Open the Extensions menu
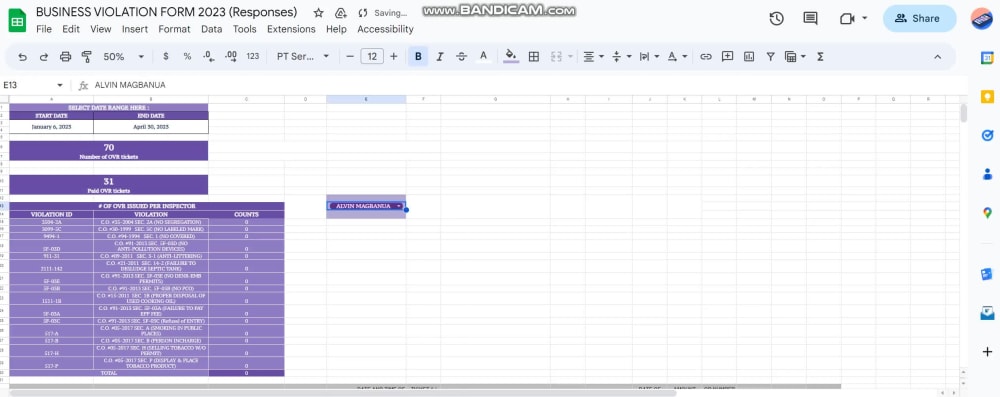1000x397 pixels. (291, 29)
